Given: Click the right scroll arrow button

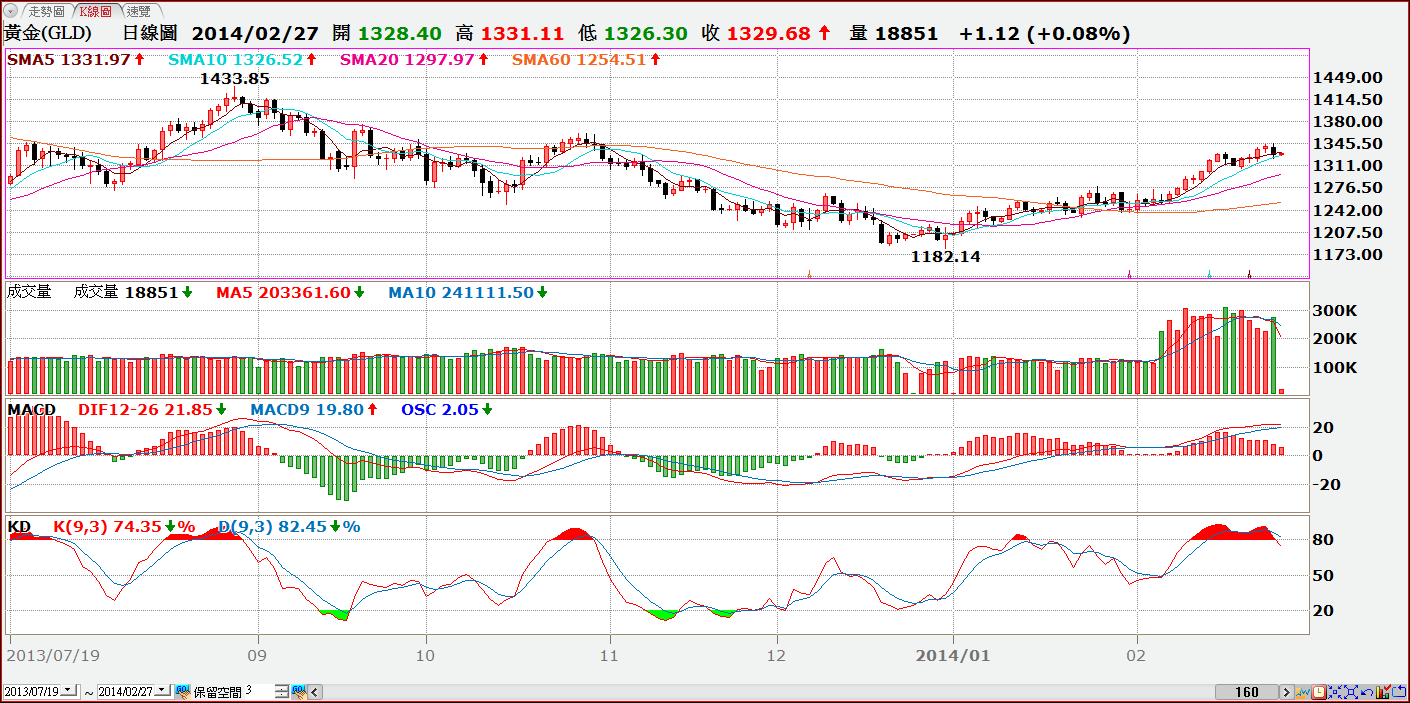Looking at the screenshot, I should click(x=1287, y=691).
